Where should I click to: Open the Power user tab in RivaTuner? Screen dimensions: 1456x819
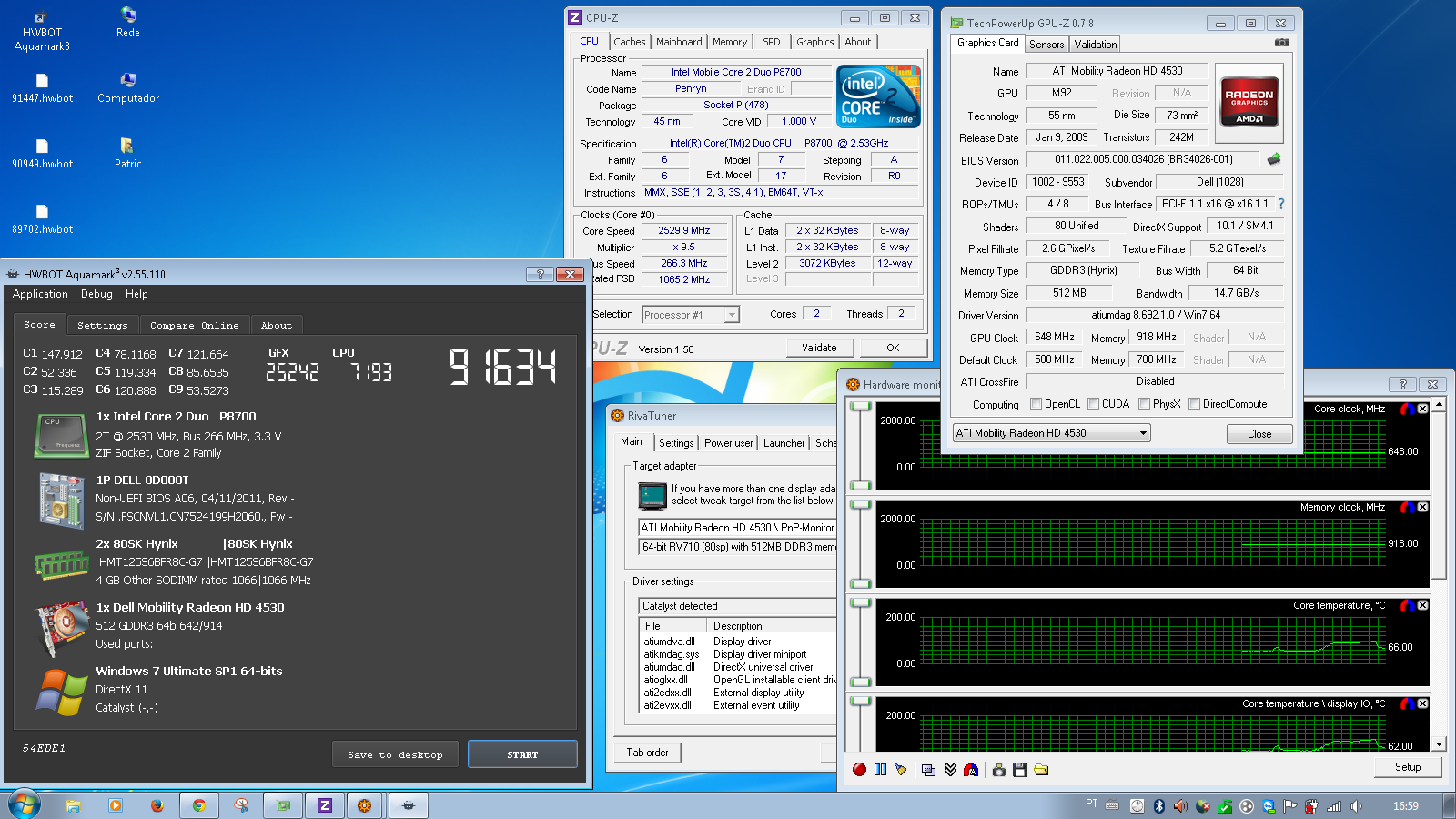pos(728,443)
